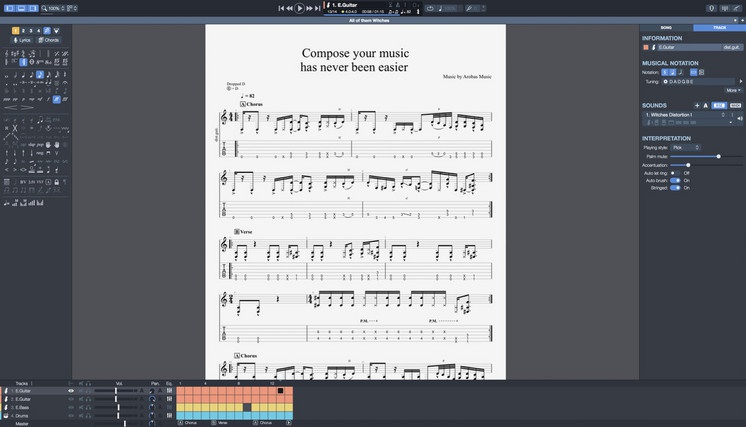Toggle Stringed switch
Viewport: 746px width, 427px height.
pos(675,188)
